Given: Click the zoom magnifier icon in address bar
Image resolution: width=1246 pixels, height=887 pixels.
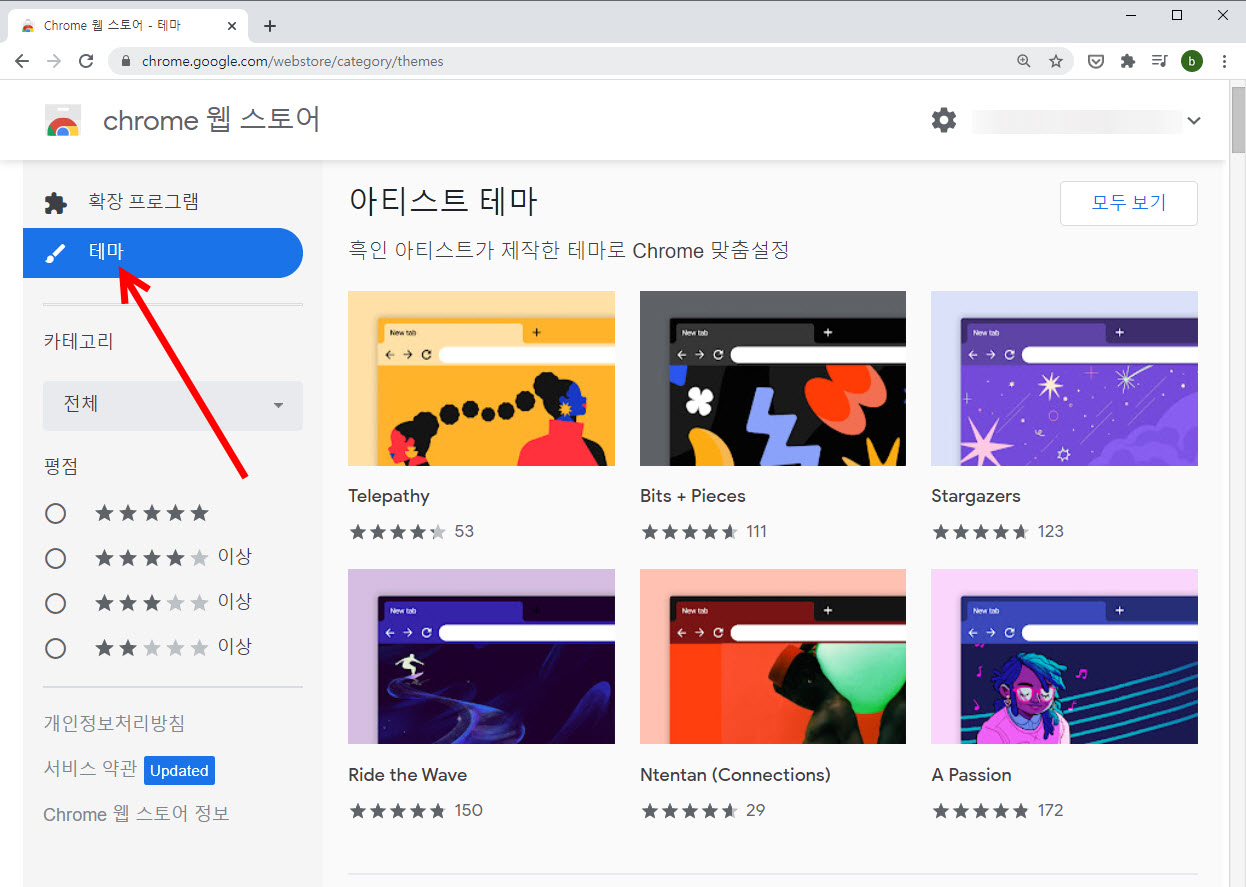Looking at the screenshot, I should (1023, 61).
